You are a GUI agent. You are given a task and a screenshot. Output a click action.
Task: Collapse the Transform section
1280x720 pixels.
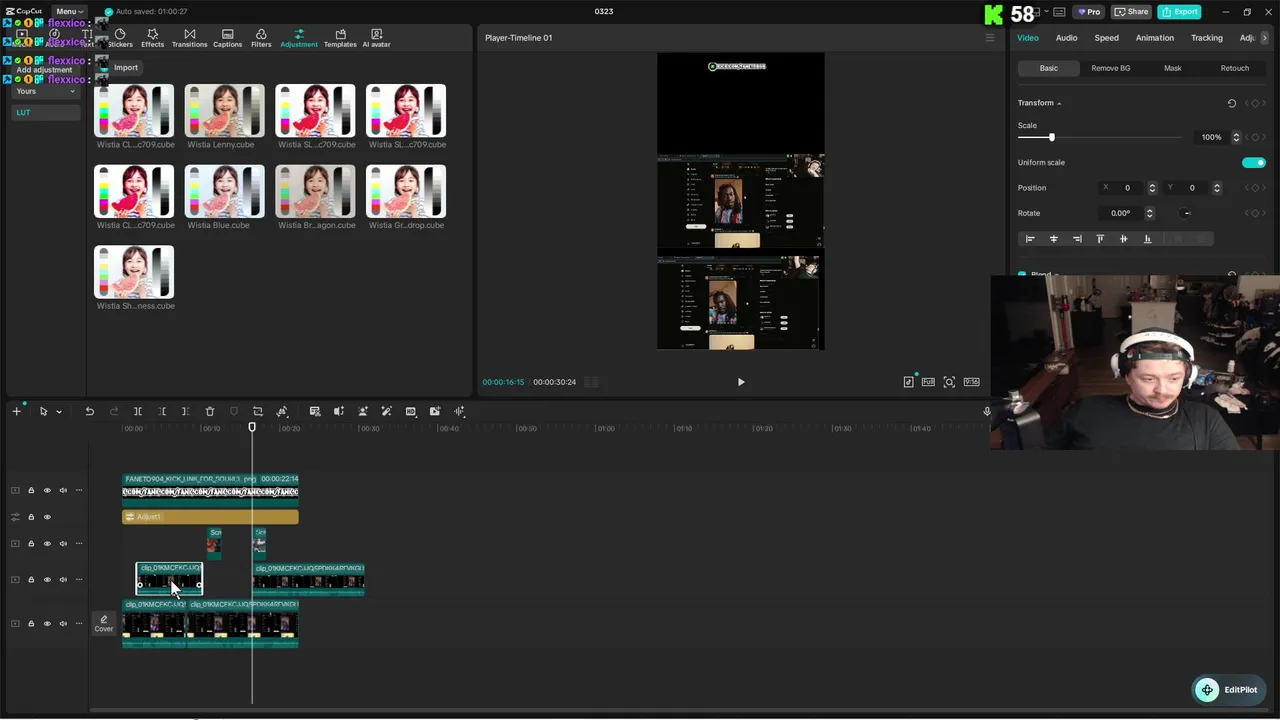[x=1059, y=103]
